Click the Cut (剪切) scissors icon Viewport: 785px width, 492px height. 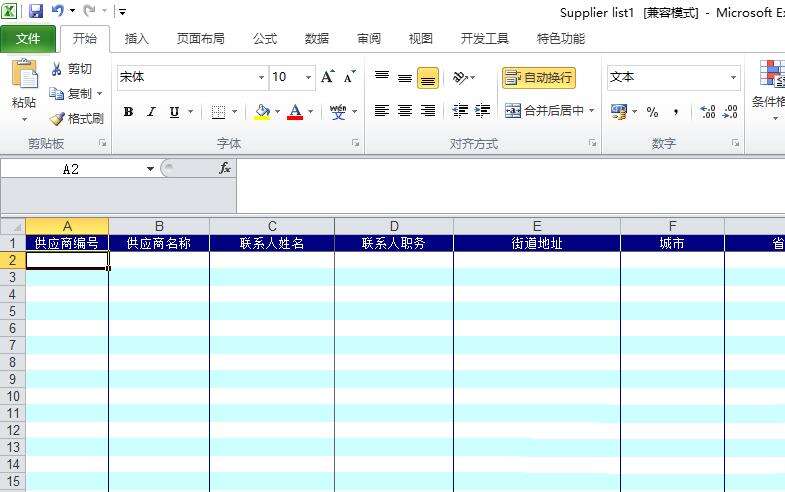coord(56,69)
